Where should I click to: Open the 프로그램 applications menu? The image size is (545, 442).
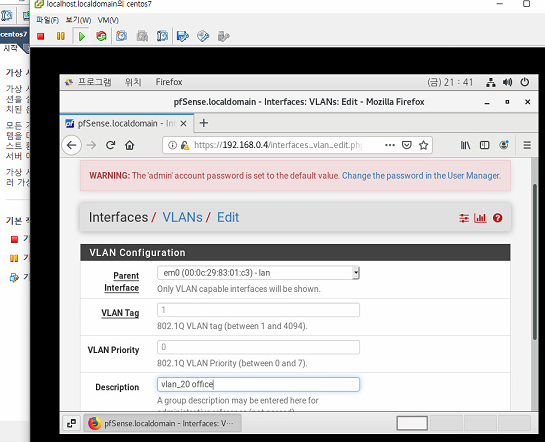click(x=89, y=82)
